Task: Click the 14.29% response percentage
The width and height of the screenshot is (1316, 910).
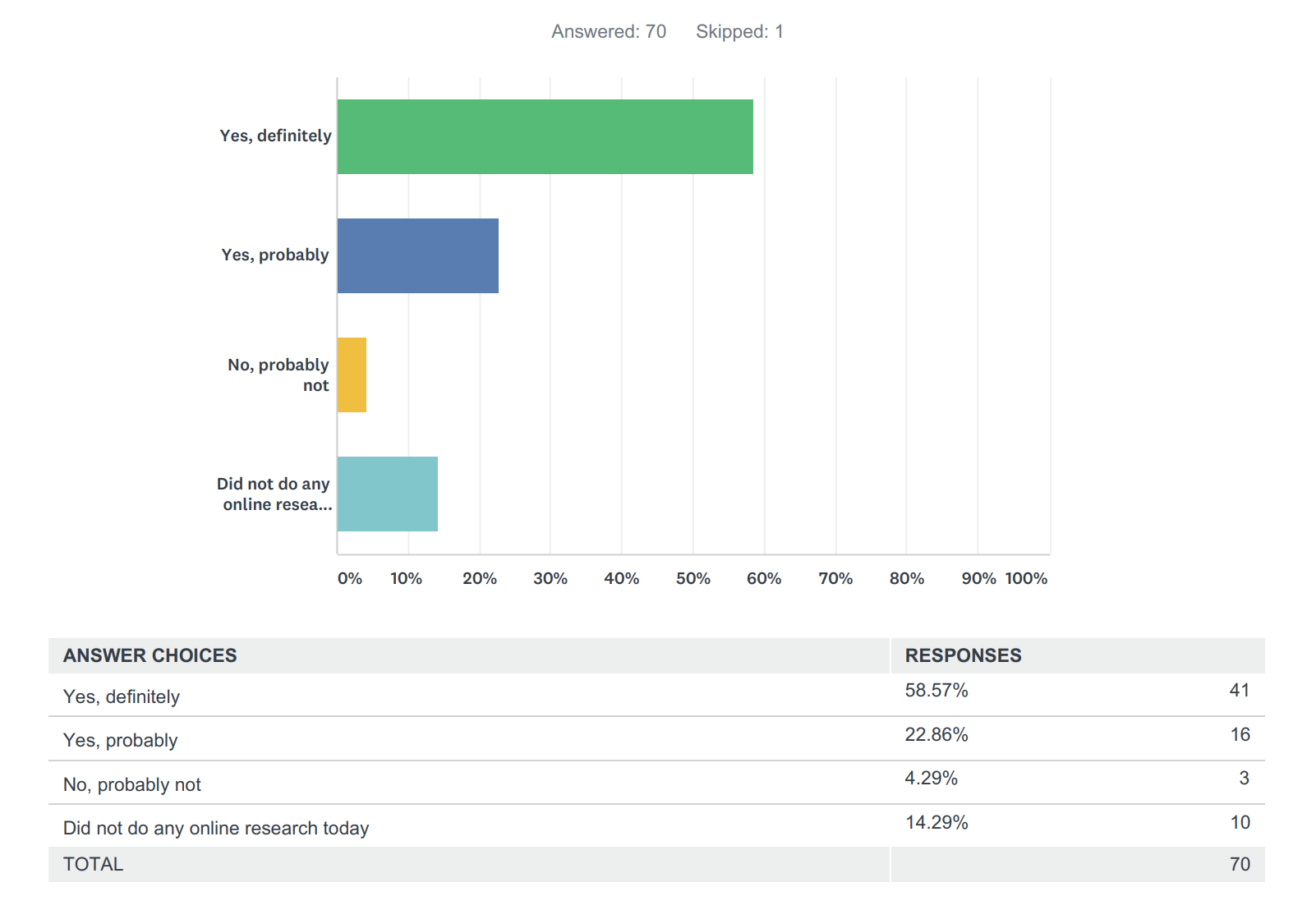Action: 936,822
